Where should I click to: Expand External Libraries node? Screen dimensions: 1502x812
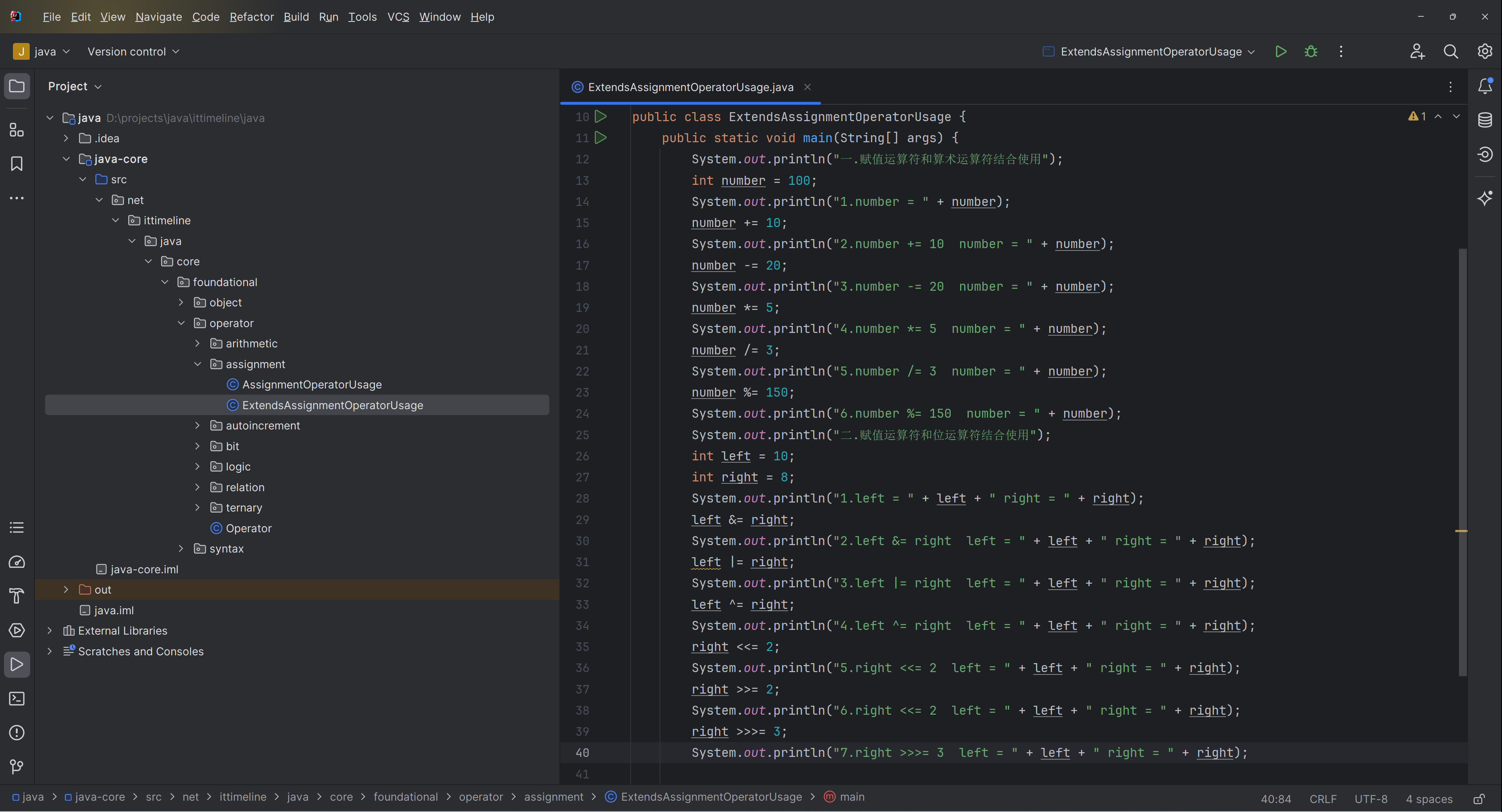coord(50,631)
